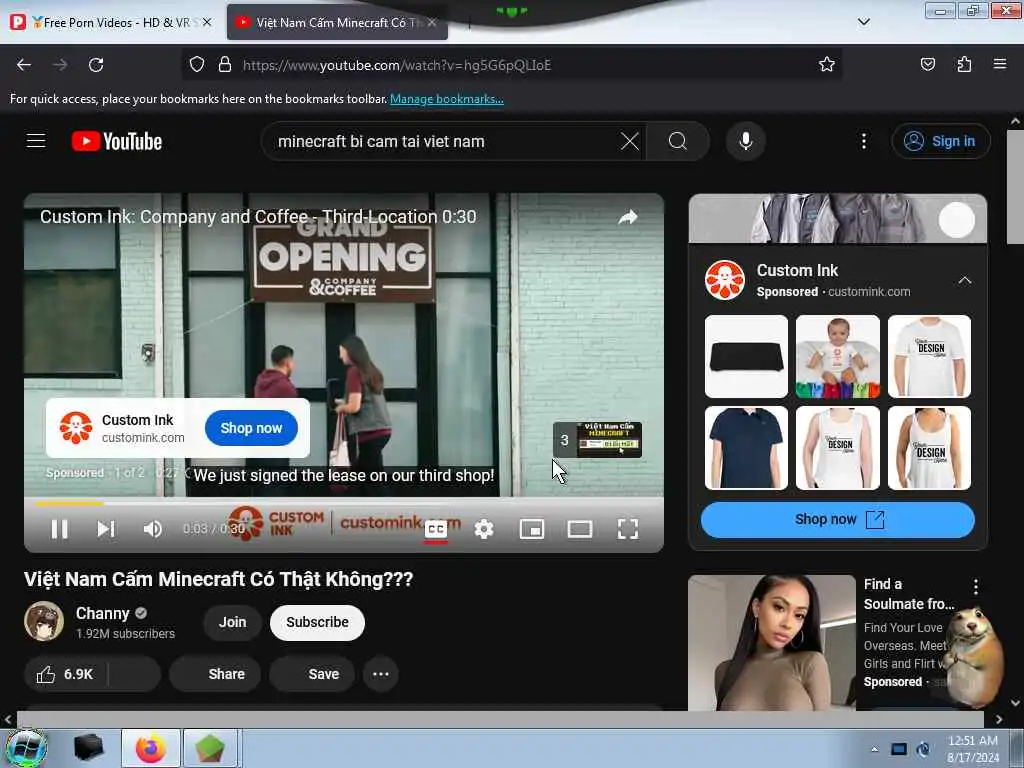The image size is (1024, 768).
Task: Click Shop now on the video overlay
Action: 251,428
